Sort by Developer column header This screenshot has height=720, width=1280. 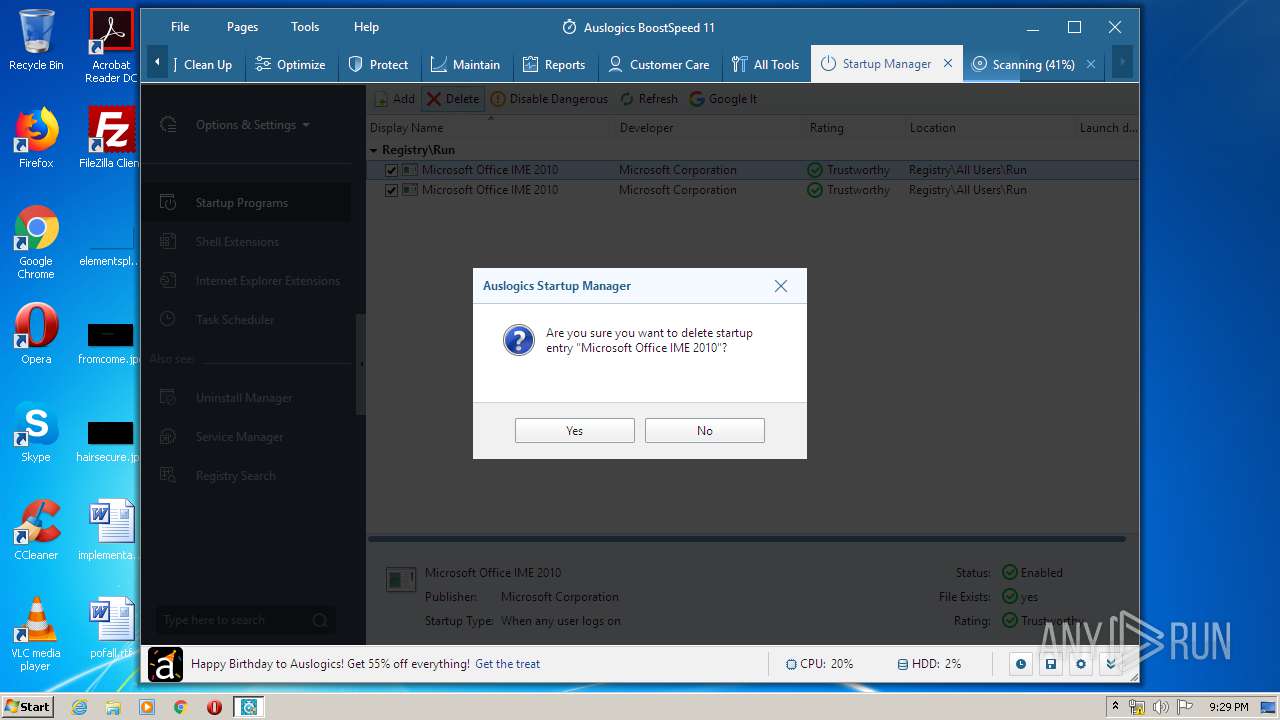tap(709, 128)
